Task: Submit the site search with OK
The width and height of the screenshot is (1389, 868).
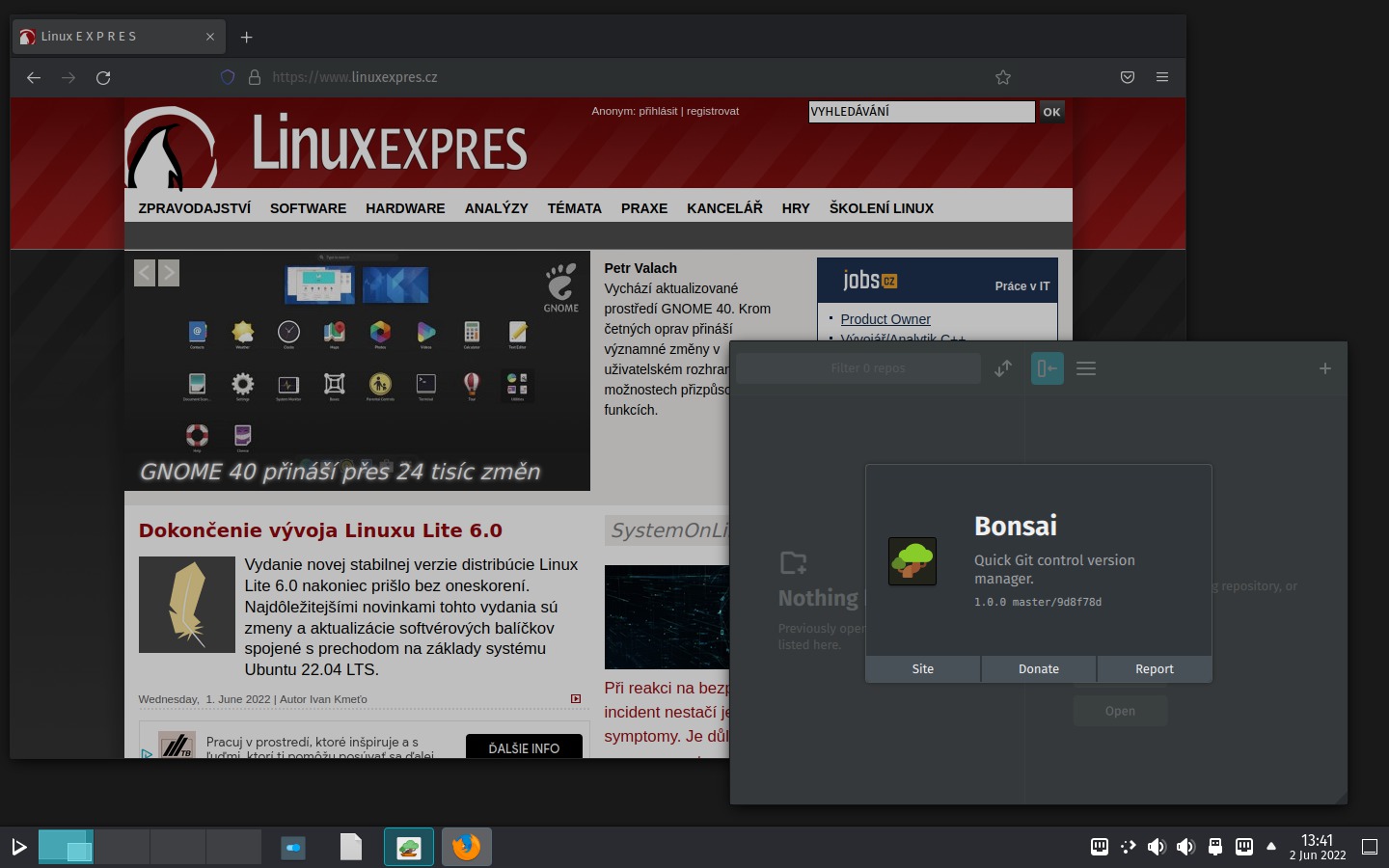Action: point(1051,112)
